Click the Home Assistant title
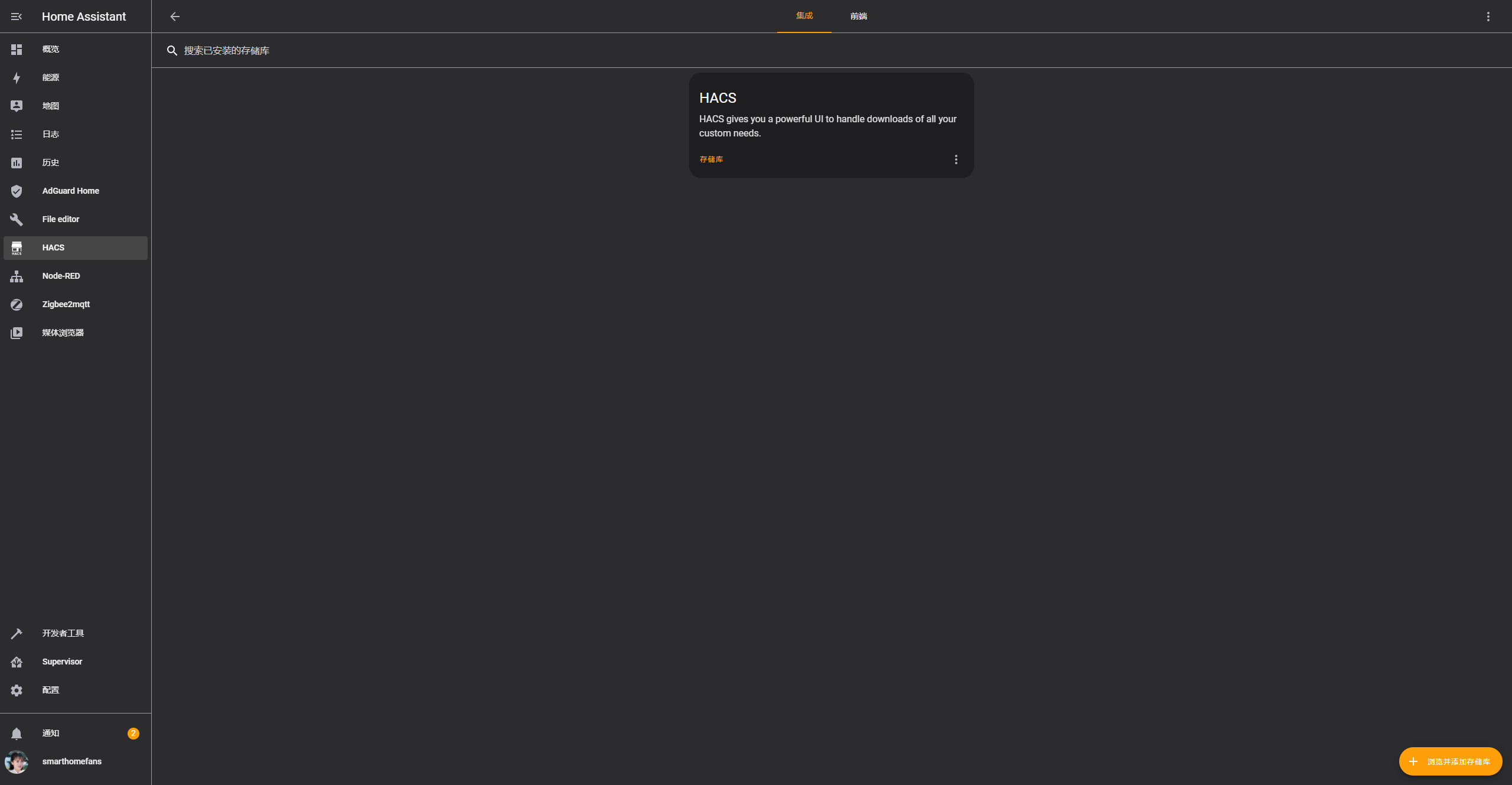The image size is (1512, 785). point(84,17)
